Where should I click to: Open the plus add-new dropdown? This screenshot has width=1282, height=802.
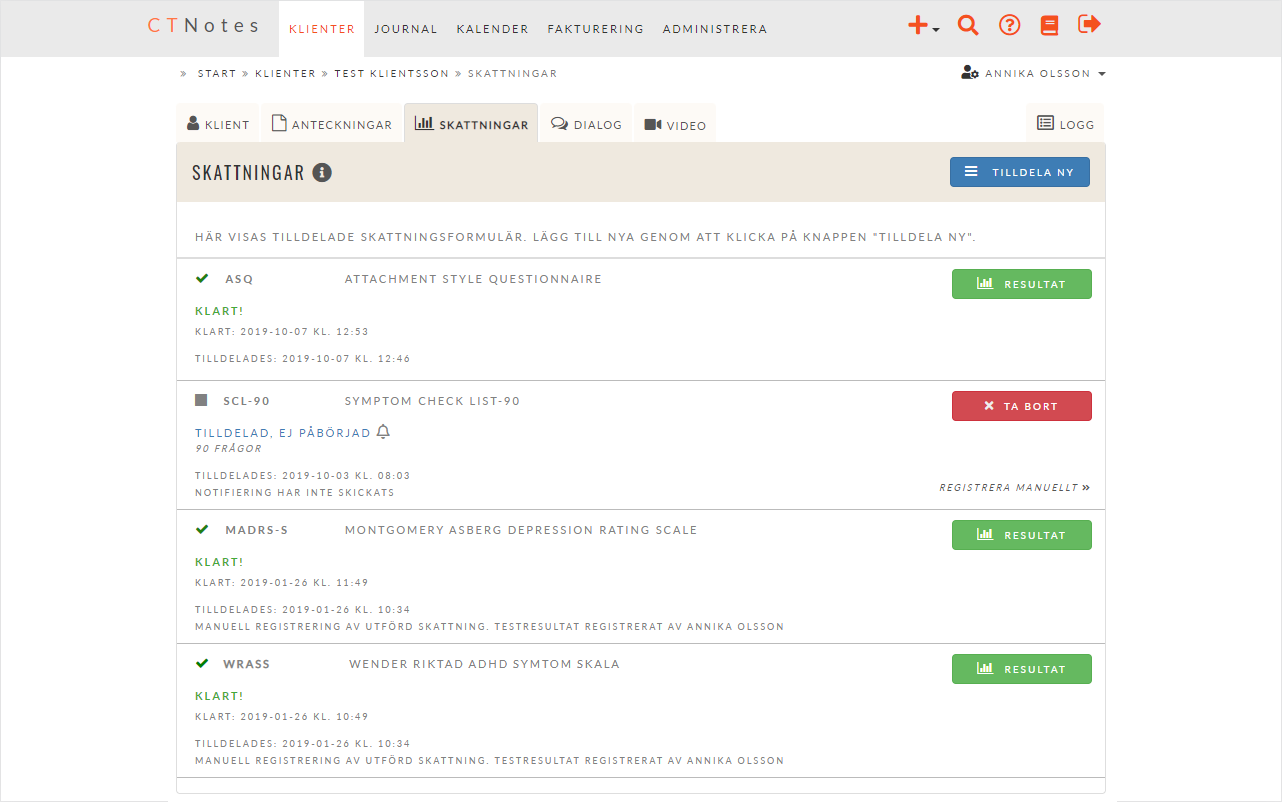tap(923, 26)
